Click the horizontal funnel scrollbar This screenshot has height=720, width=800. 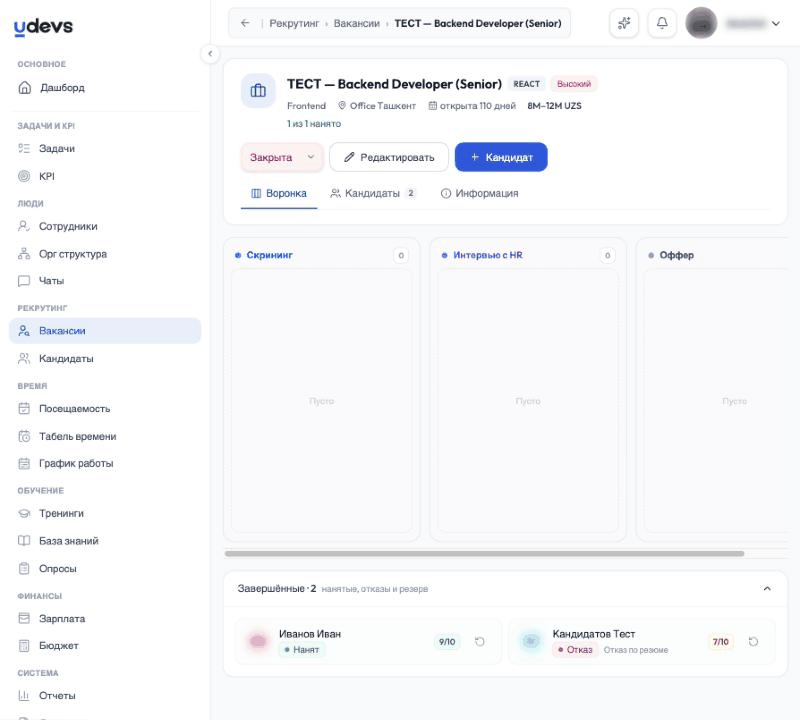(x=484, y=554)
